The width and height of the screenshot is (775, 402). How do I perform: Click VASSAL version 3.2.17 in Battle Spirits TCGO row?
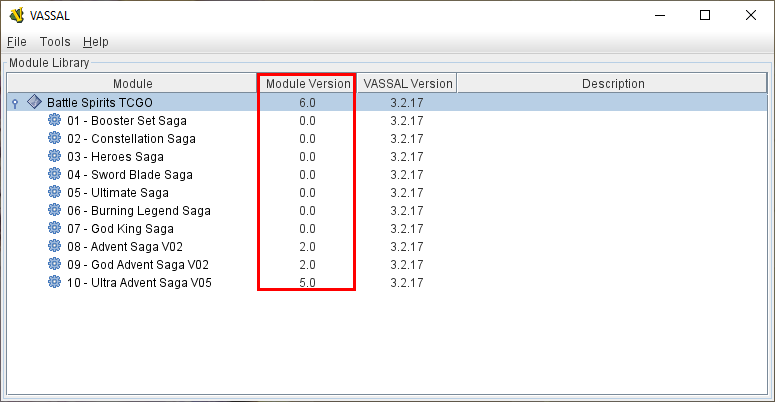coord(407,102)
